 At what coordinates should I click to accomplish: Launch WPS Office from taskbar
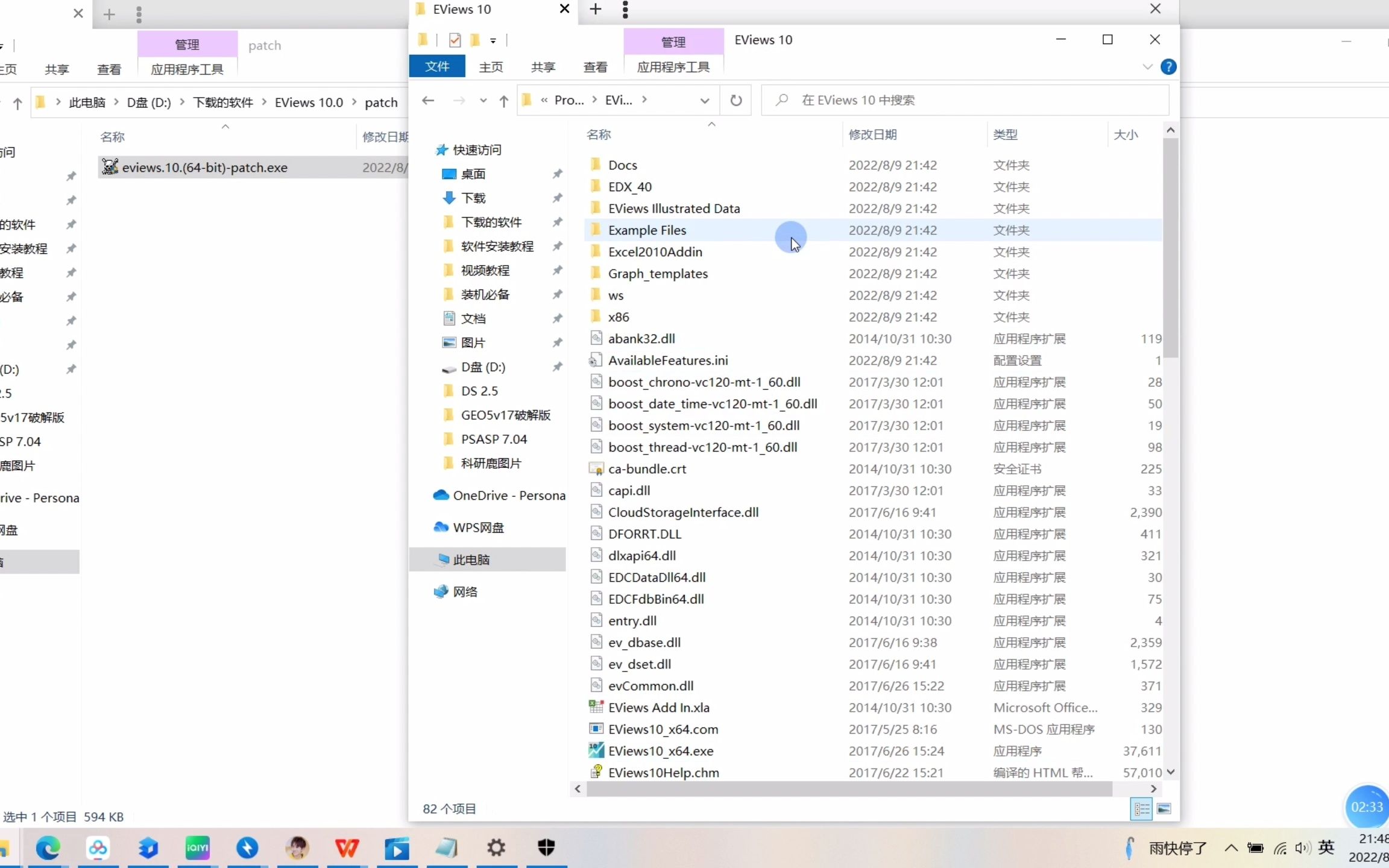pyautogui.click(x=347, y=848)
